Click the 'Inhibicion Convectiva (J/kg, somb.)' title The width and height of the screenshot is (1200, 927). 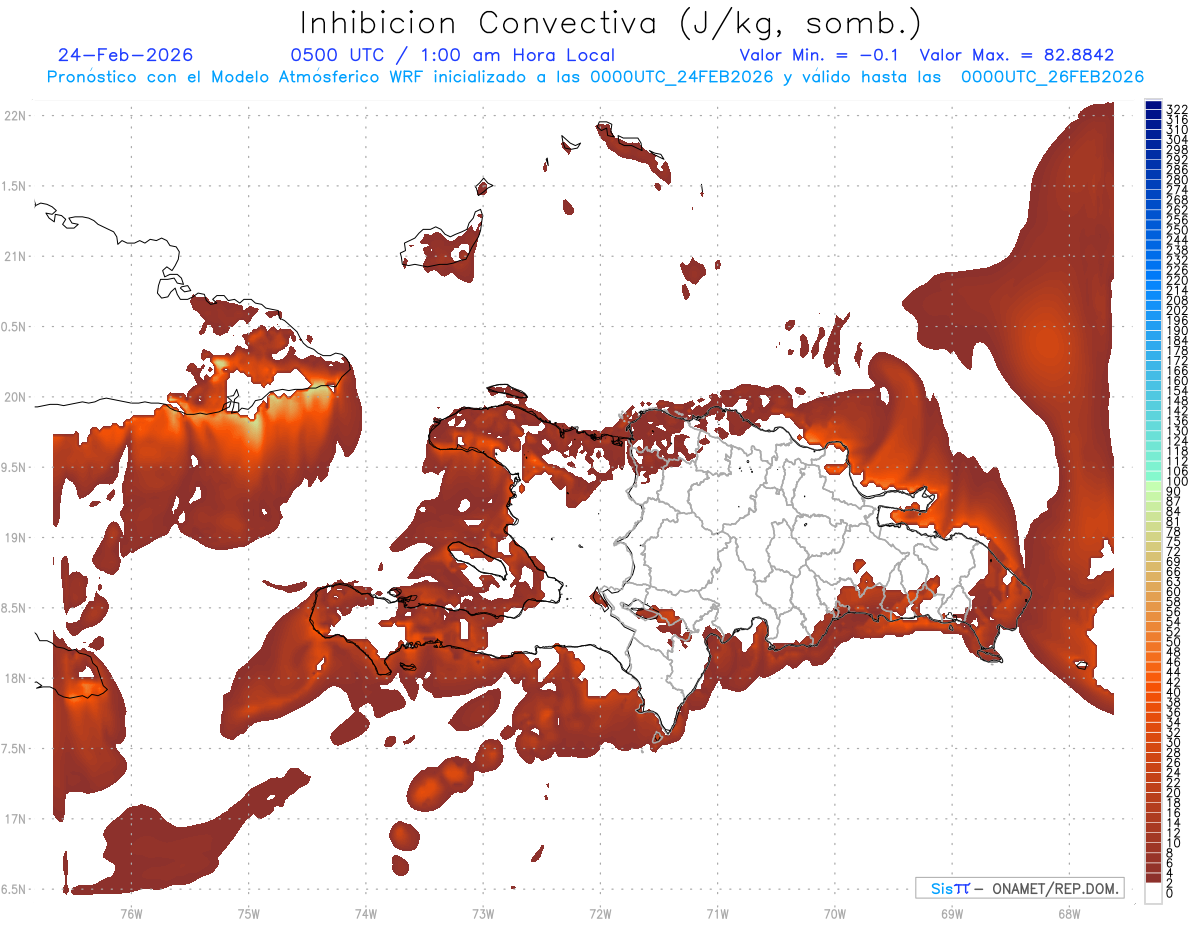click(x=612, y=23)
